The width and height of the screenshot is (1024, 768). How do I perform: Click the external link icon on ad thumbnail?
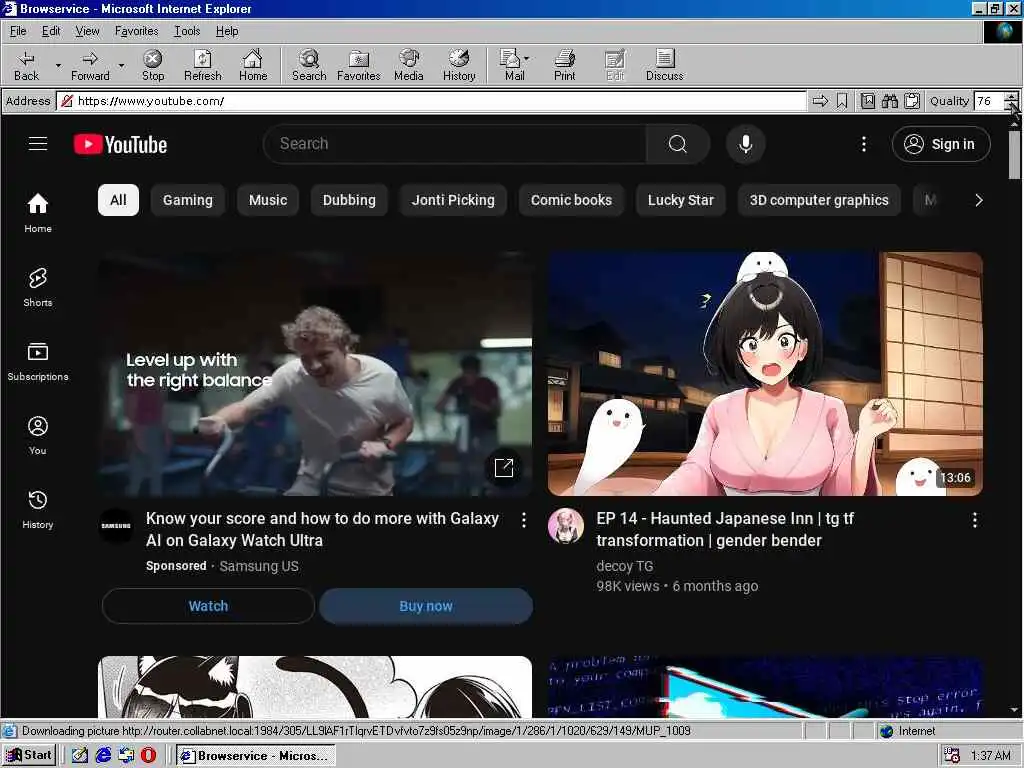pyautogui.click(x=504, y=468)
